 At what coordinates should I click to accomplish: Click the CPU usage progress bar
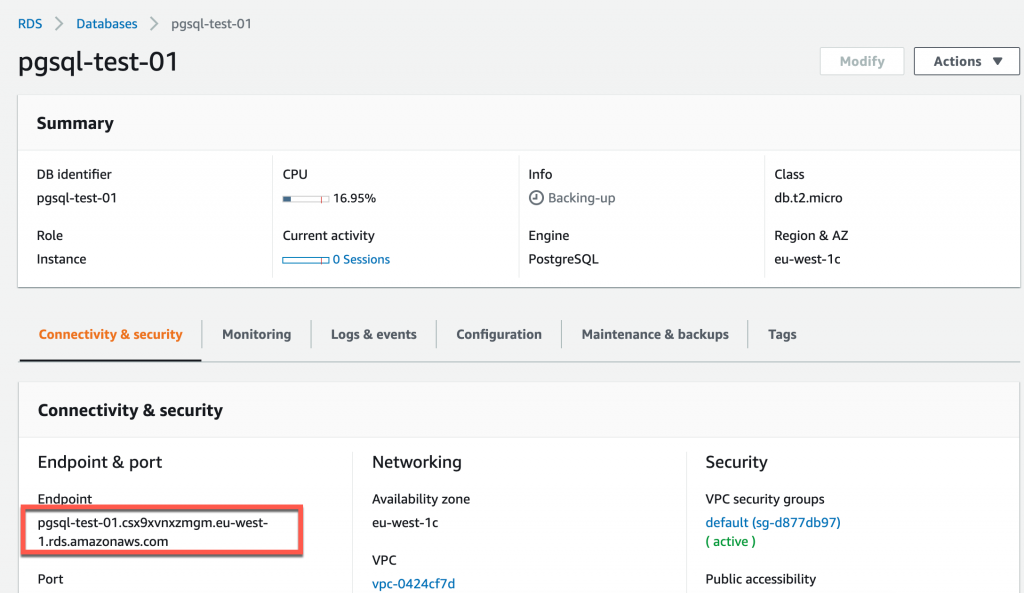305,199
